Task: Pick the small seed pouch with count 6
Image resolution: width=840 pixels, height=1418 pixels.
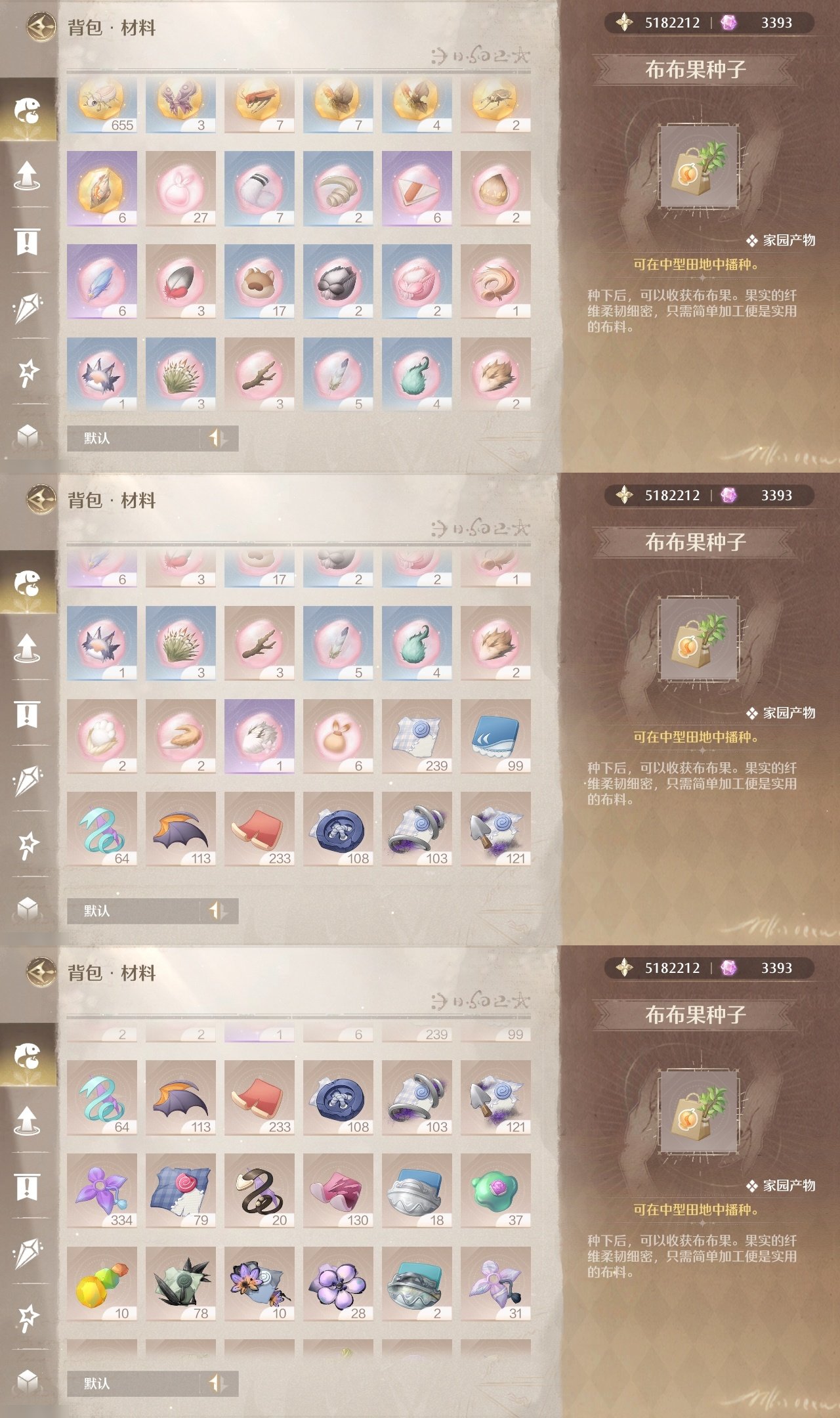Action: point(338,737)
